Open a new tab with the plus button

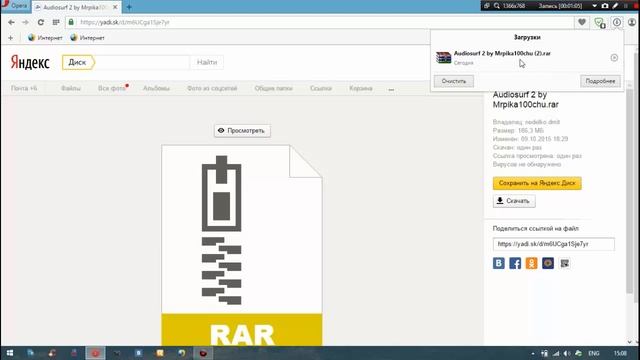pos(129,7)
